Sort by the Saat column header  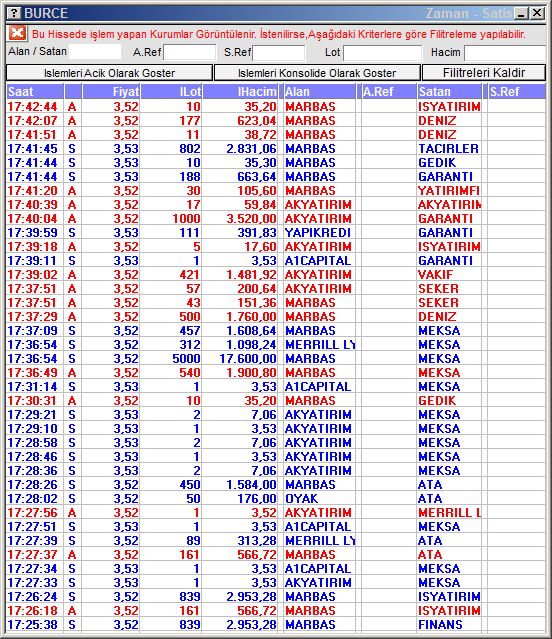coord(35,92)
